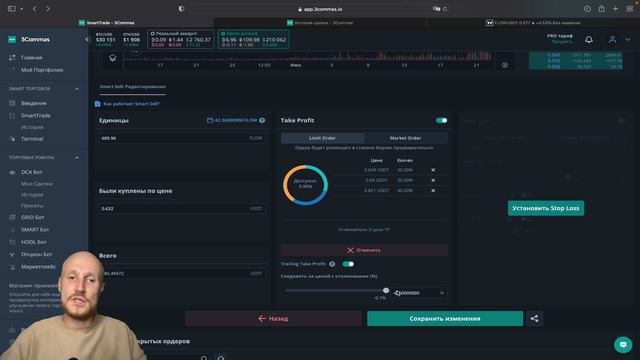Click the share icon beside save button
The width and height of the screenshot is (640, 360).
tap(534, 318)
